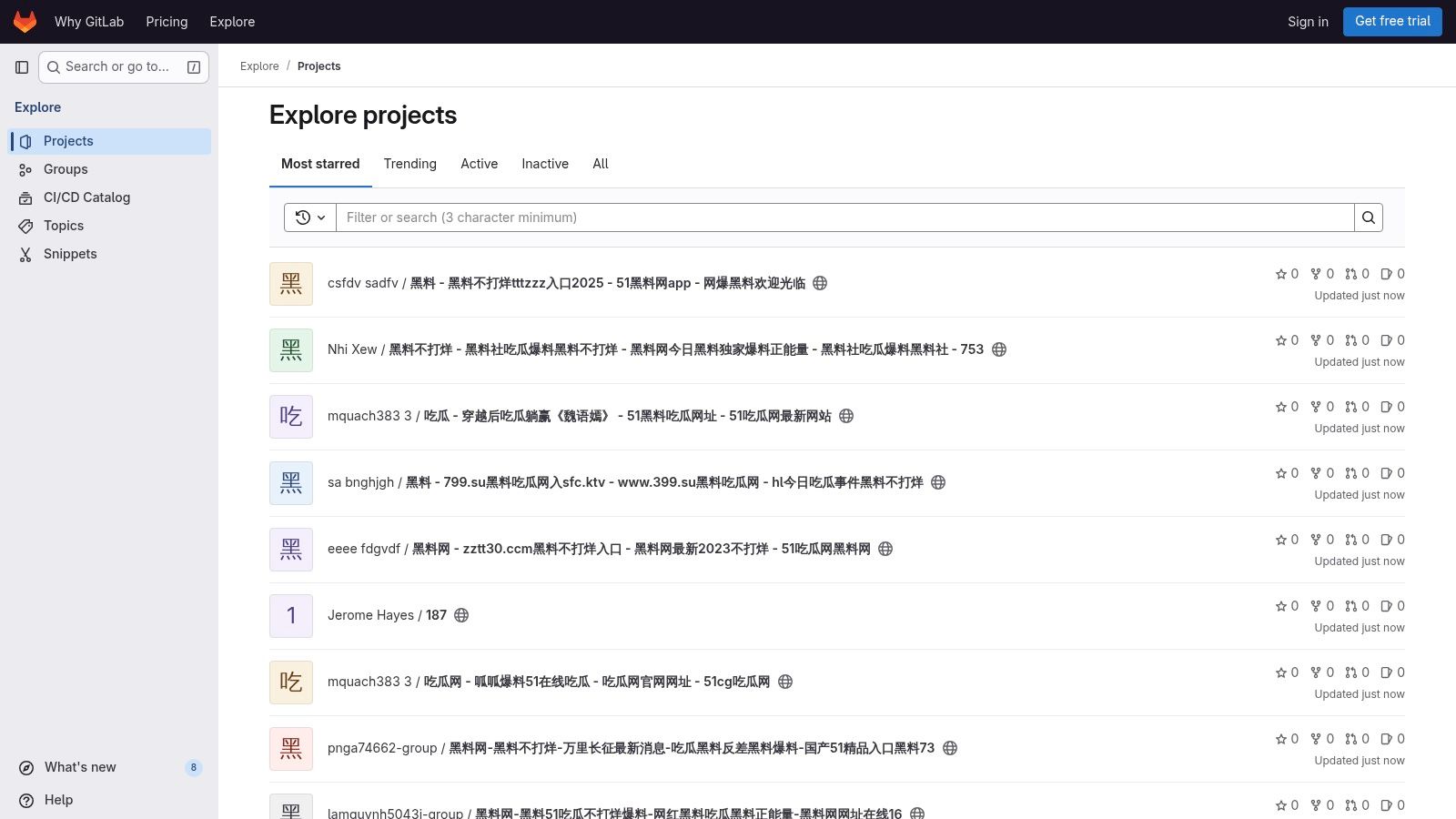Open Snippets from the sidebar
This screenshot has height=819, width=1456.
[x=70, y=254]
